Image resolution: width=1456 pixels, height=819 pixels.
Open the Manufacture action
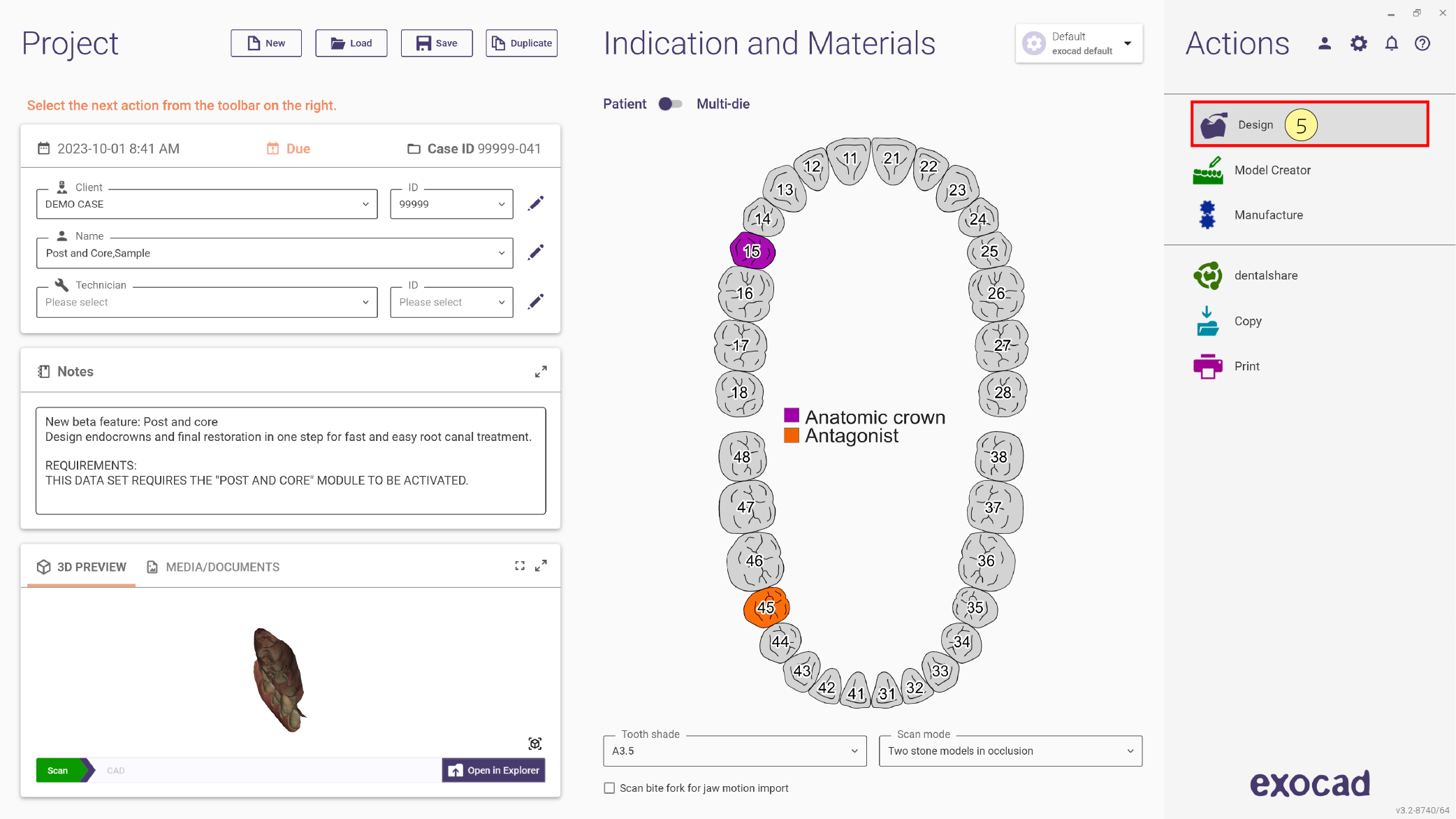click(1248, 215)
